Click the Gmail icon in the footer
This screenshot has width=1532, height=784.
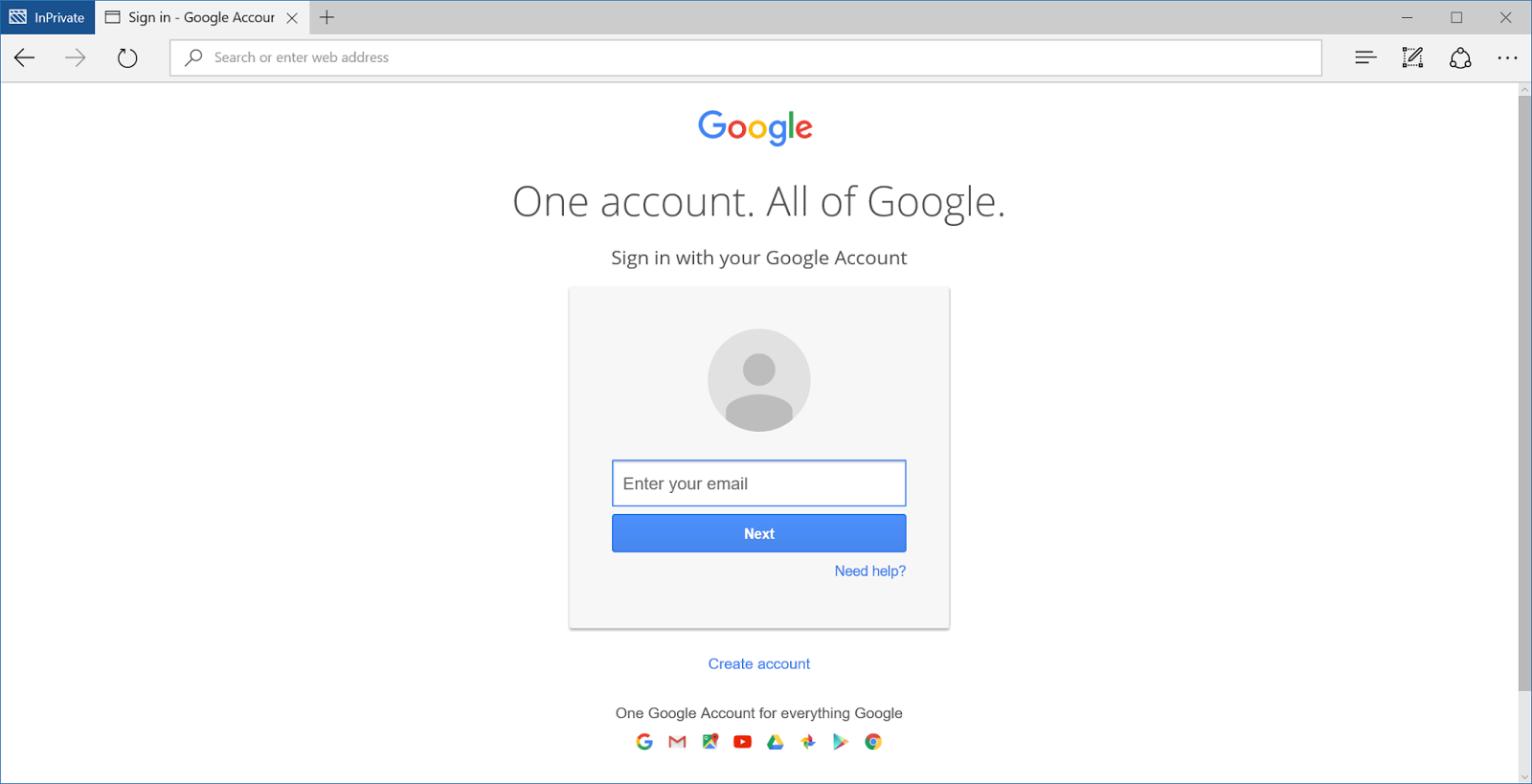click(677, 742)
